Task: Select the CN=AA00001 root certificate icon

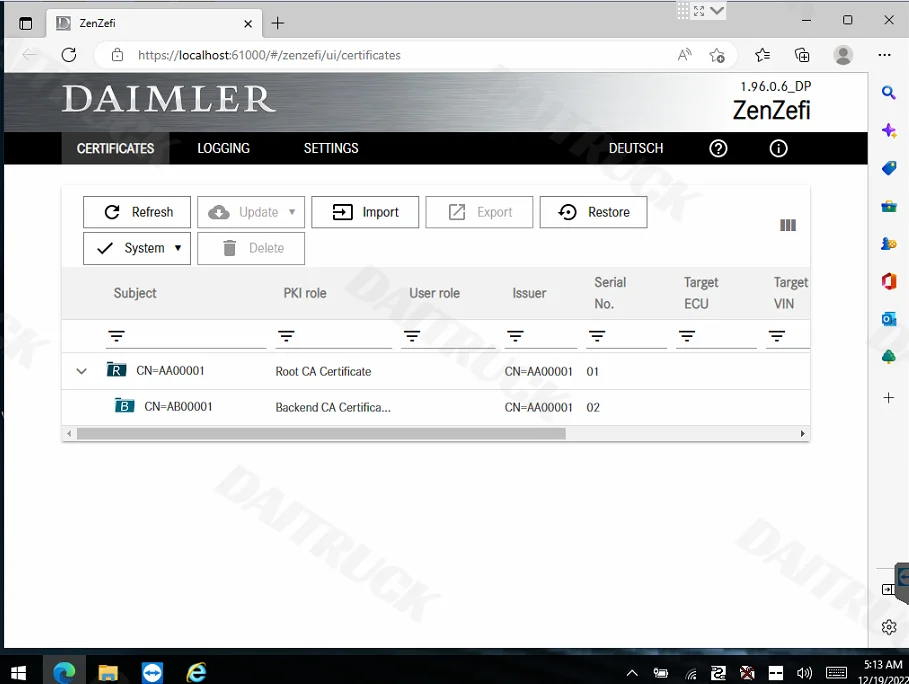Action: pyautogui.click(x=117, y=370)
